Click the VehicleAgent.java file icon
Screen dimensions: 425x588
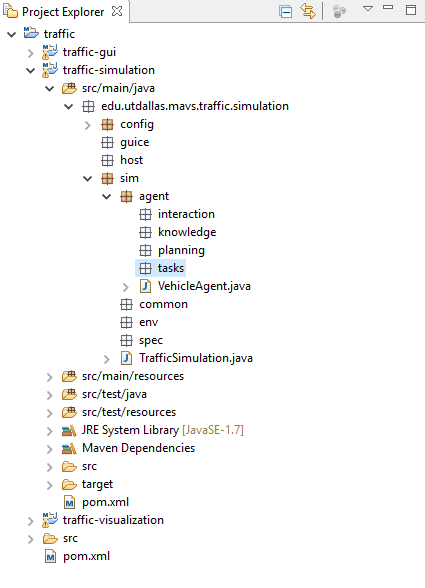click(x=145, y=286)
